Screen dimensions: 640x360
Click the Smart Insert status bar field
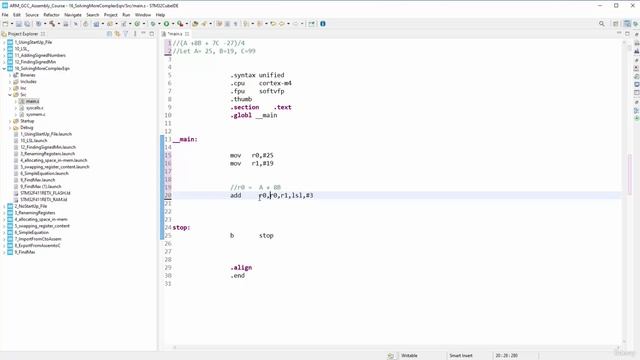461,356
